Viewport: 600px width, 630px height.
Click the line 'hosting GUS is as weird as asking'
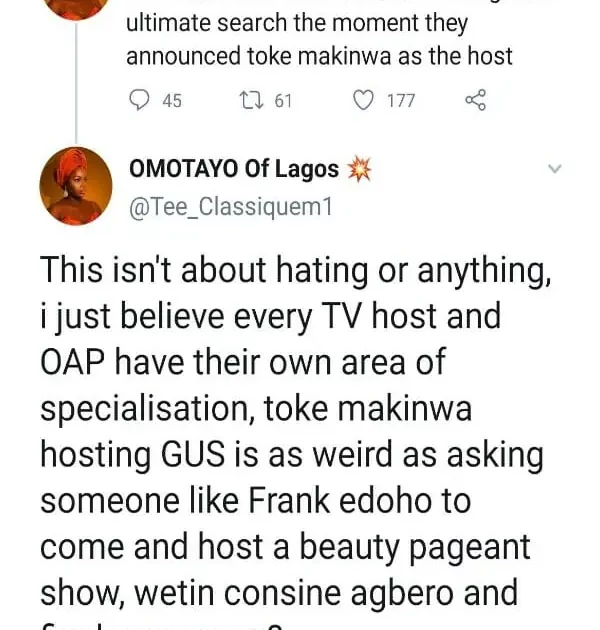(x=292, y=456)
